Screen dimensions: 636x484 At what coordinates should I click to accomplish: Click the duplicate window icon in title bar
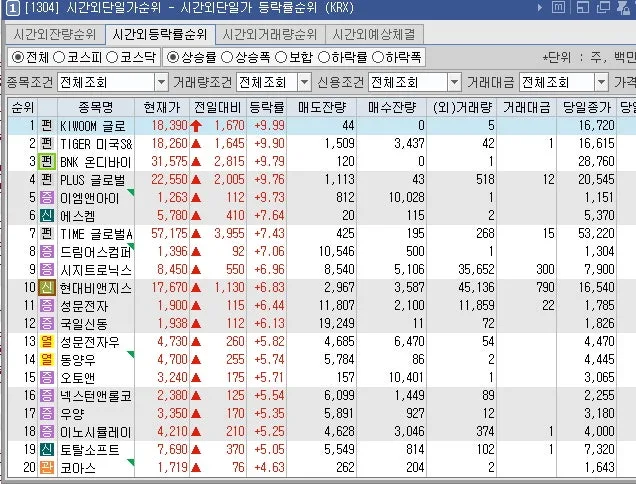point(603,7)
